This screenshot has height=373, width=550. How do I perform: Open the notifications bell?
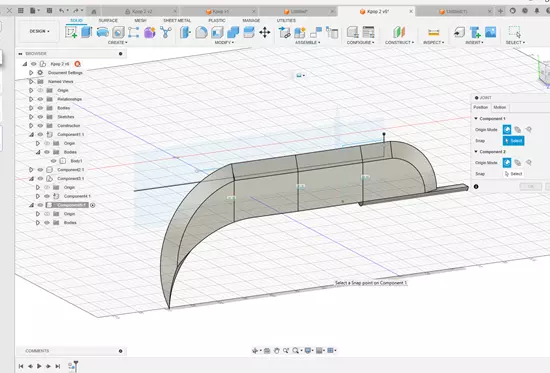[537, 11]
